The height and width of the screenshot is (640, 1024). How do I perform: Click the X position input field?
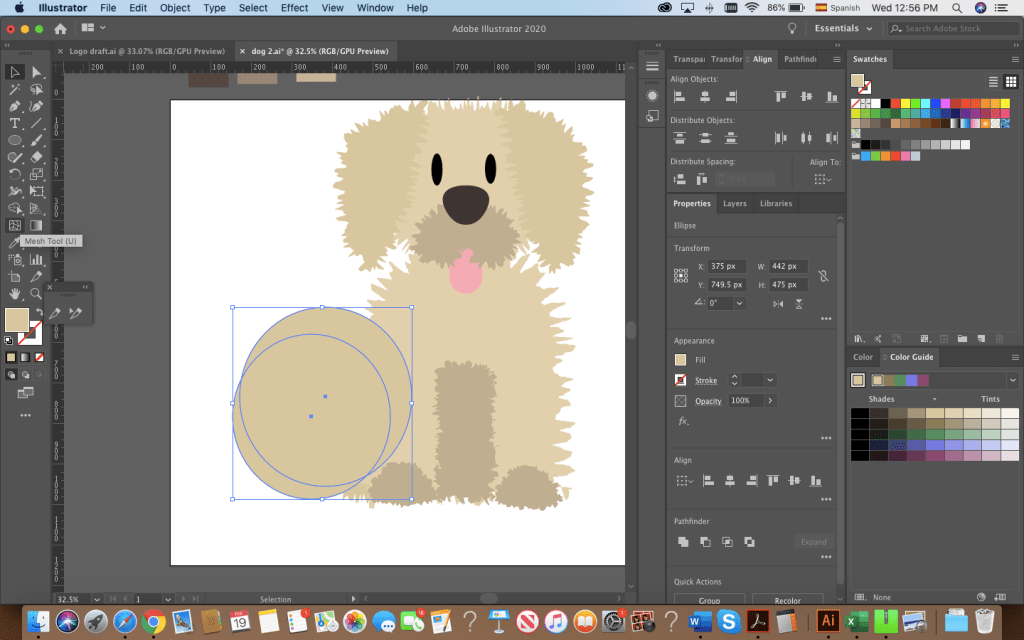click(726, 267)
